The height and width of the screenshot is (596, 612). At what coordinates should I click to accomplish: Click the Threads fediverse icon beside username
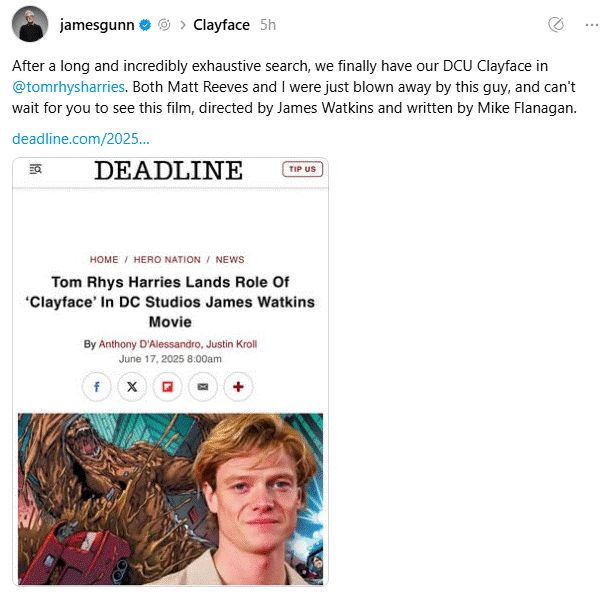pos(164,25)
